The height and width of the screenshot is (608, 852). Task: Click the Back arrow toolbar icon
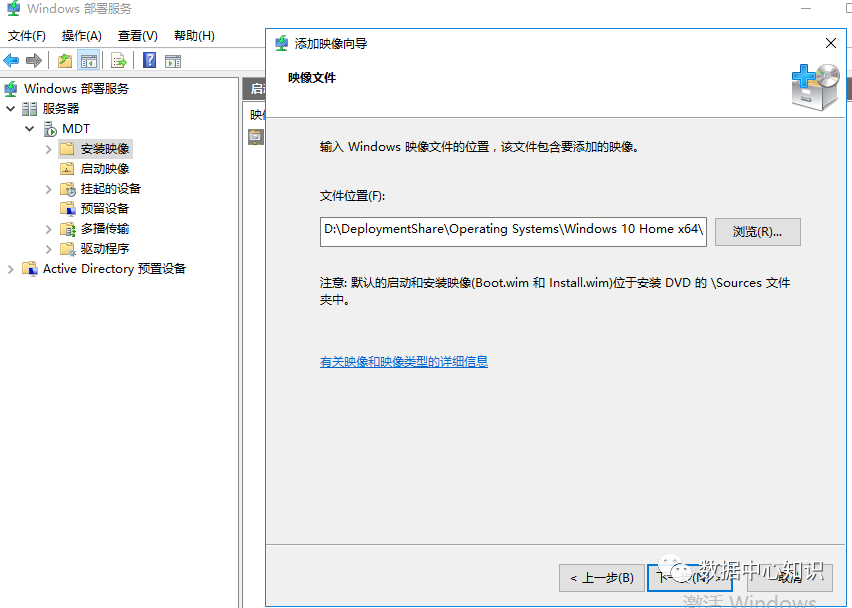(x=11, y=60)
